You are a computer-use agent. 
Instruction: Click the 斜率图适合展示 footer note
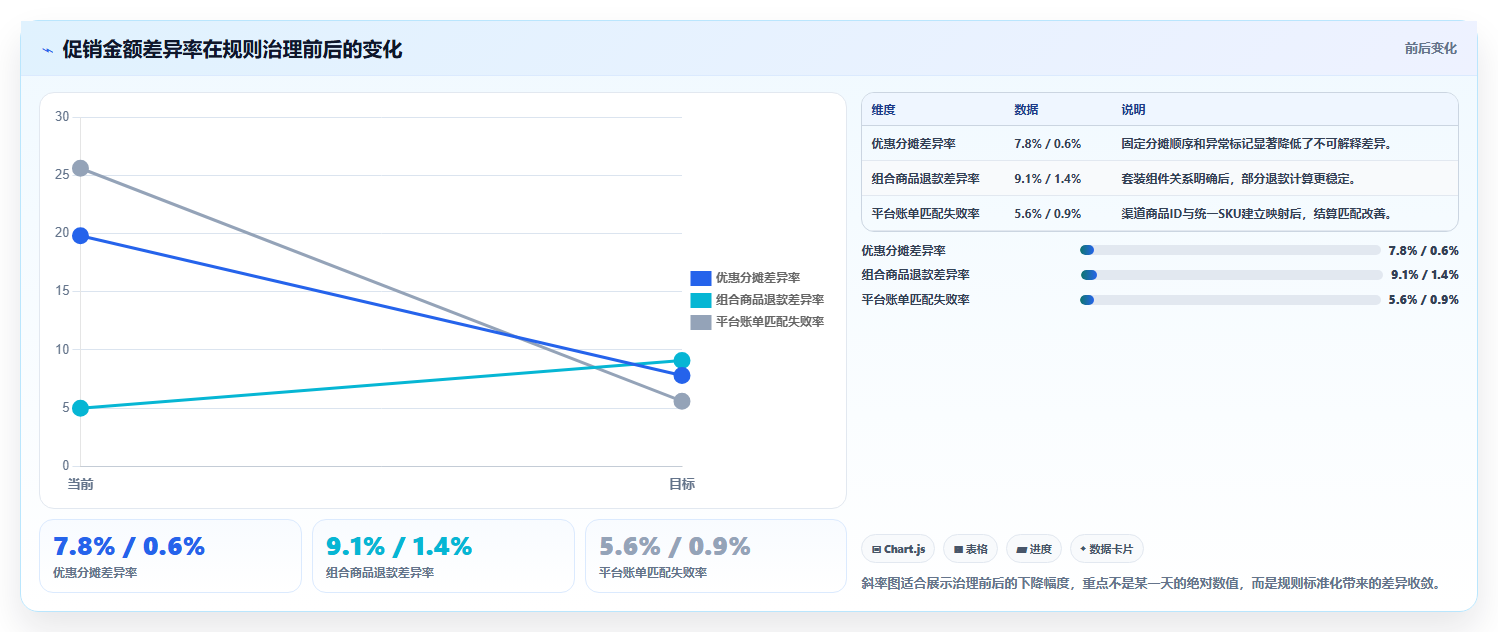1150,583
